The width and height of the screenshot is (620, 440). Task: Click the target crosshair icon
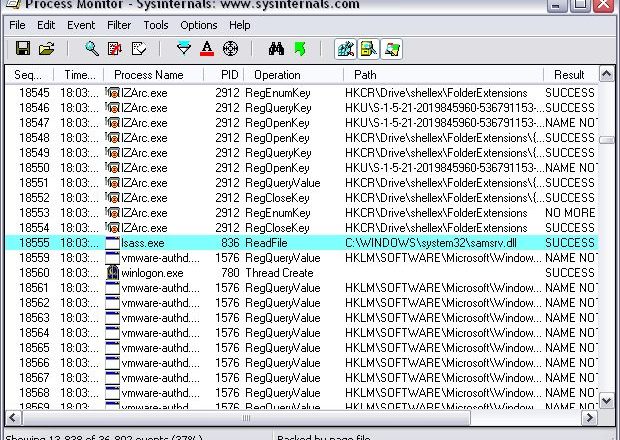(231, 49)
